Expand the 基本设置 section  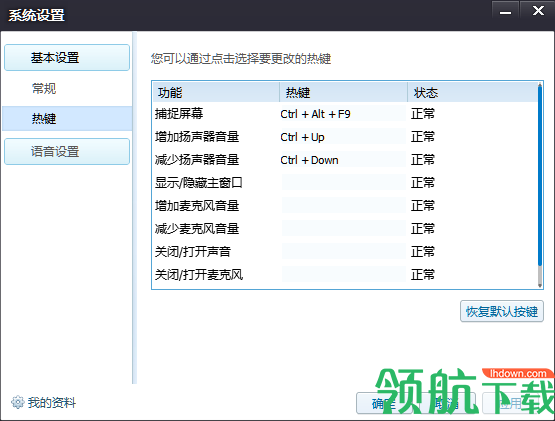pos(67,57)
